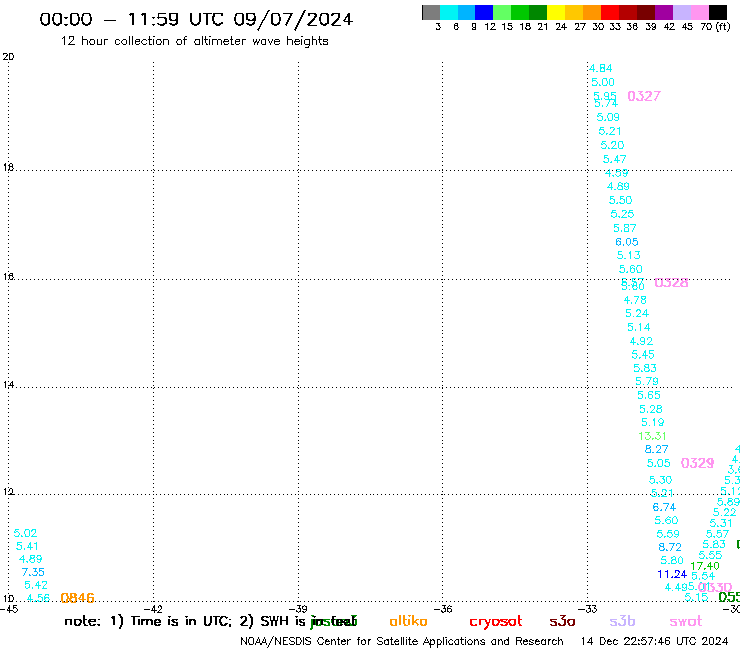Image resolution: width=740 pixels, height=650 pixels.
Task: Click the '14 Dec 22:57:46 UTC 2024' timestamp
Action: [654, 642]
